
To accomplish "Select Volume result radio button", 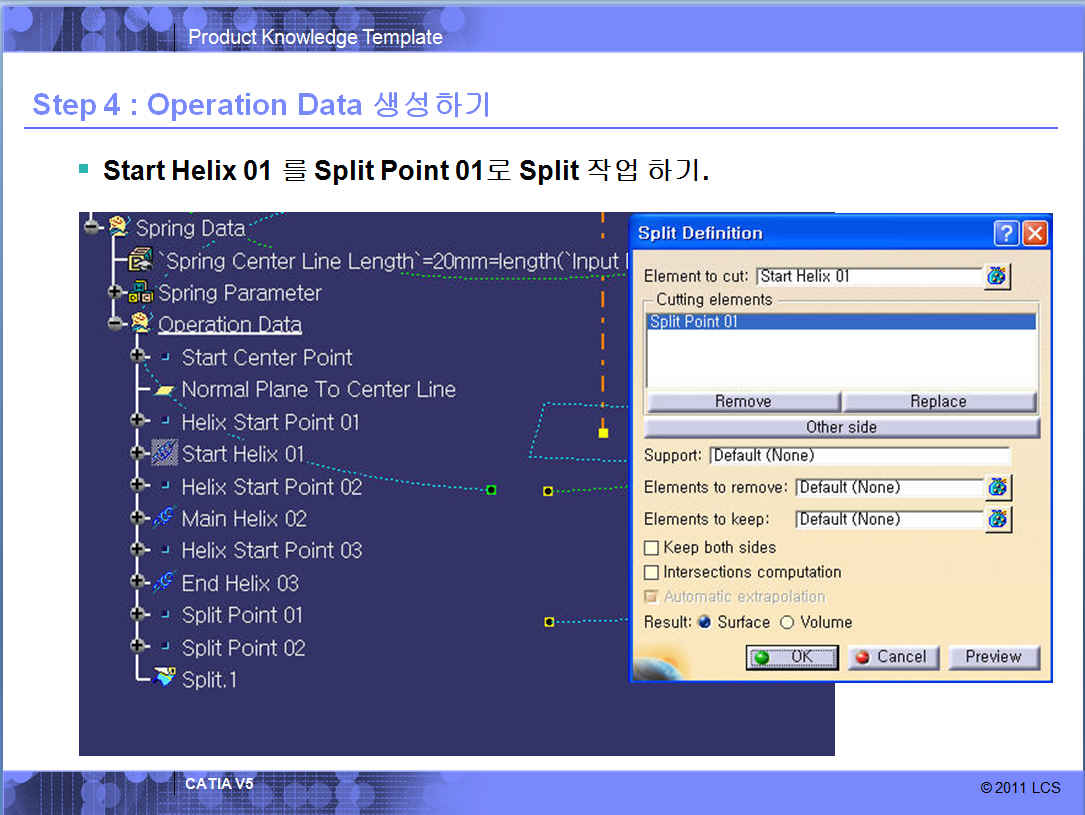I will tap(786, 622).
